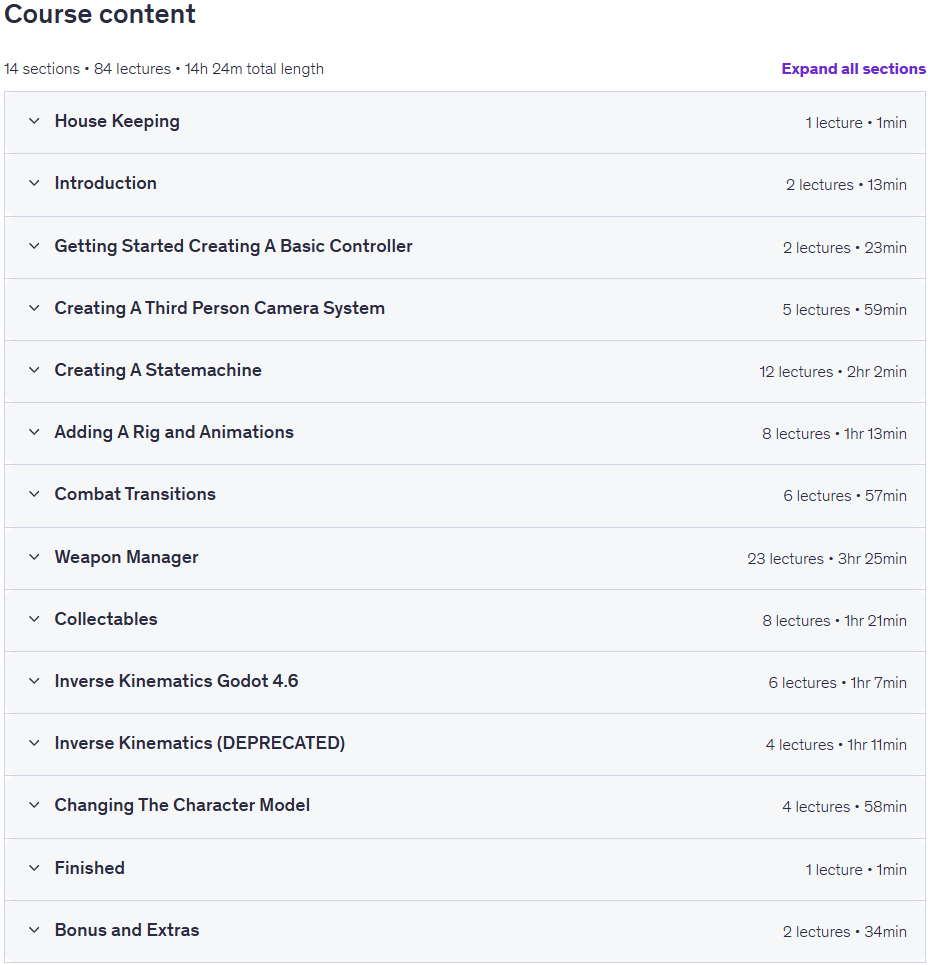The image size is (928, 965).
Task: Click the Course content heading
Action: point(100,14)
